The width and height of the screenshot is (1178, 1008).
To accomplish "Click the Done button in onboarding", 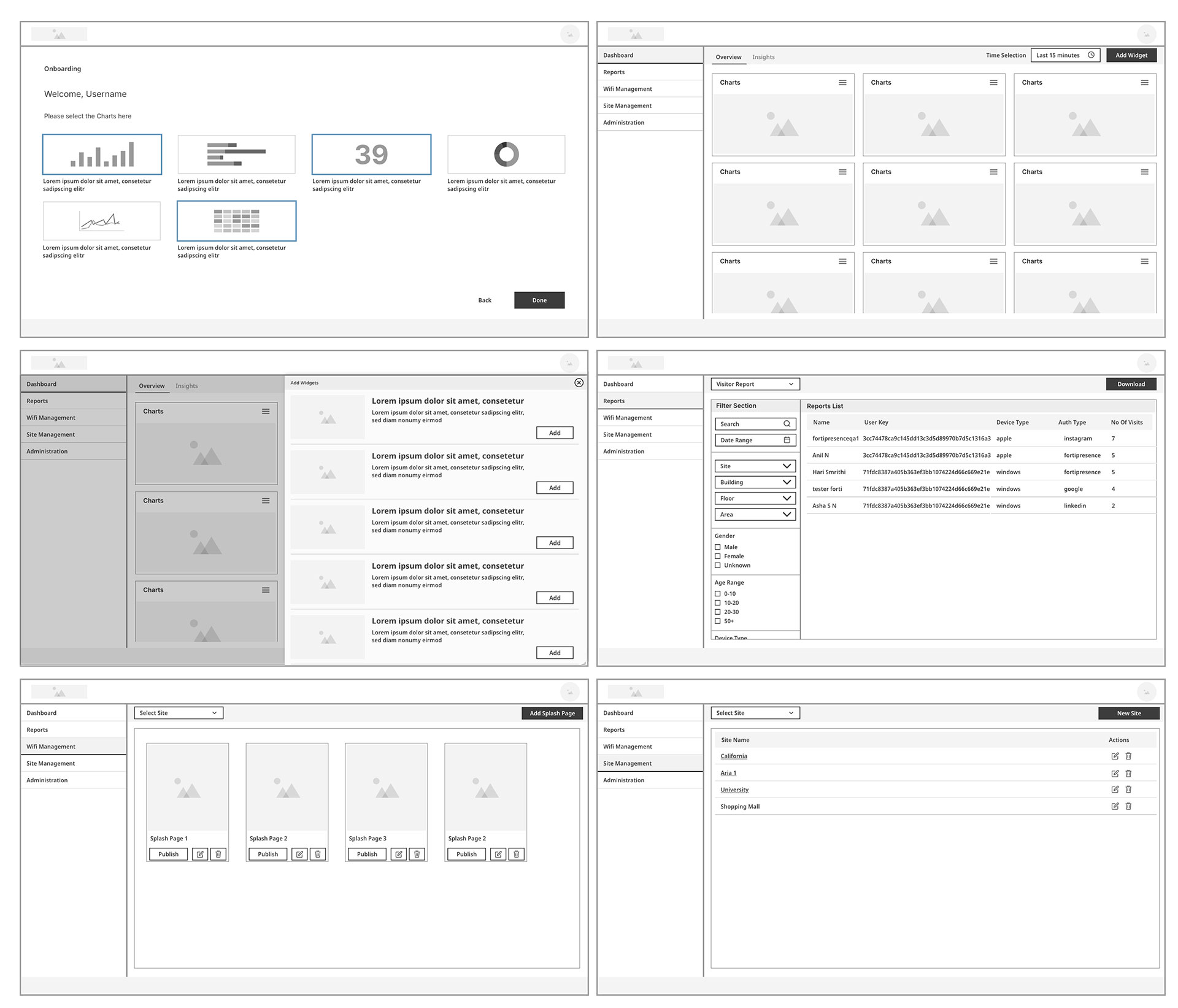I will tap(539, 300).
